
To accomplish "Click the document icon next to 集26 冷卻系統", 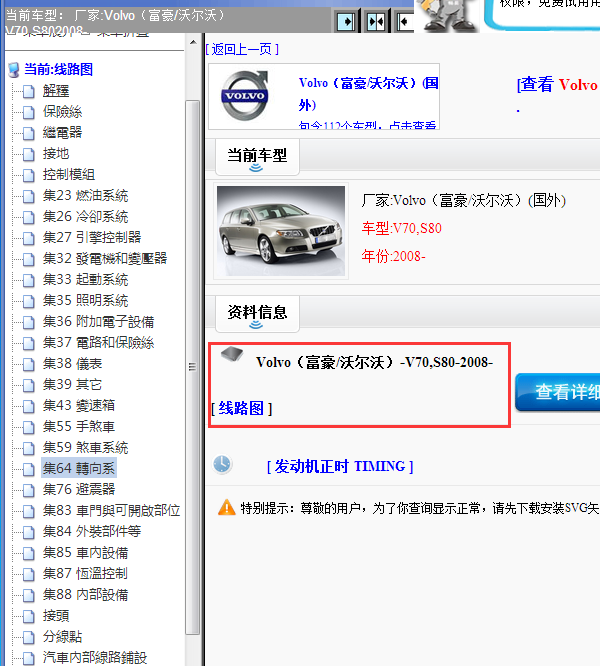I will tap(28, 217).
